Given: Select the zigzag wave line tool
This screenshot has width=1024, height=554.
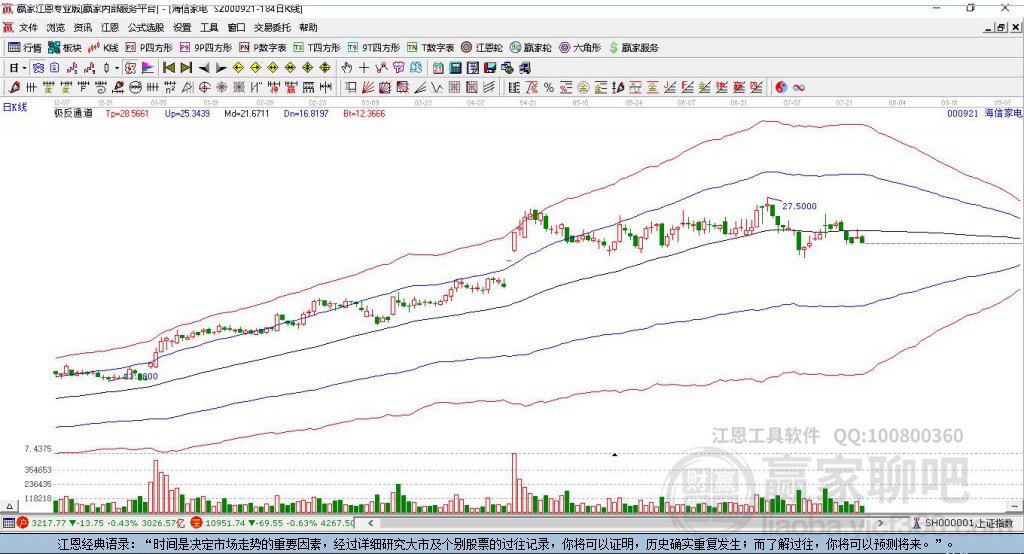Looking at the screenshot, I should click(x=436, y=87).
